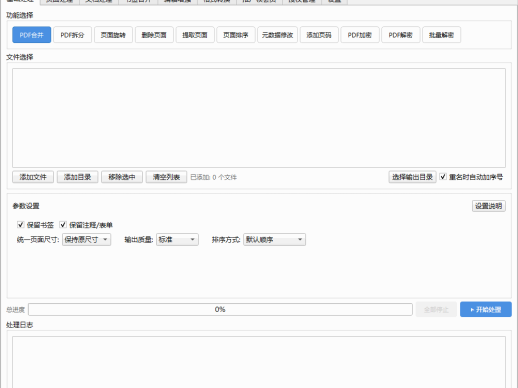
Task: Open the 元数据修改 function
Action: (x=277, y=35)
